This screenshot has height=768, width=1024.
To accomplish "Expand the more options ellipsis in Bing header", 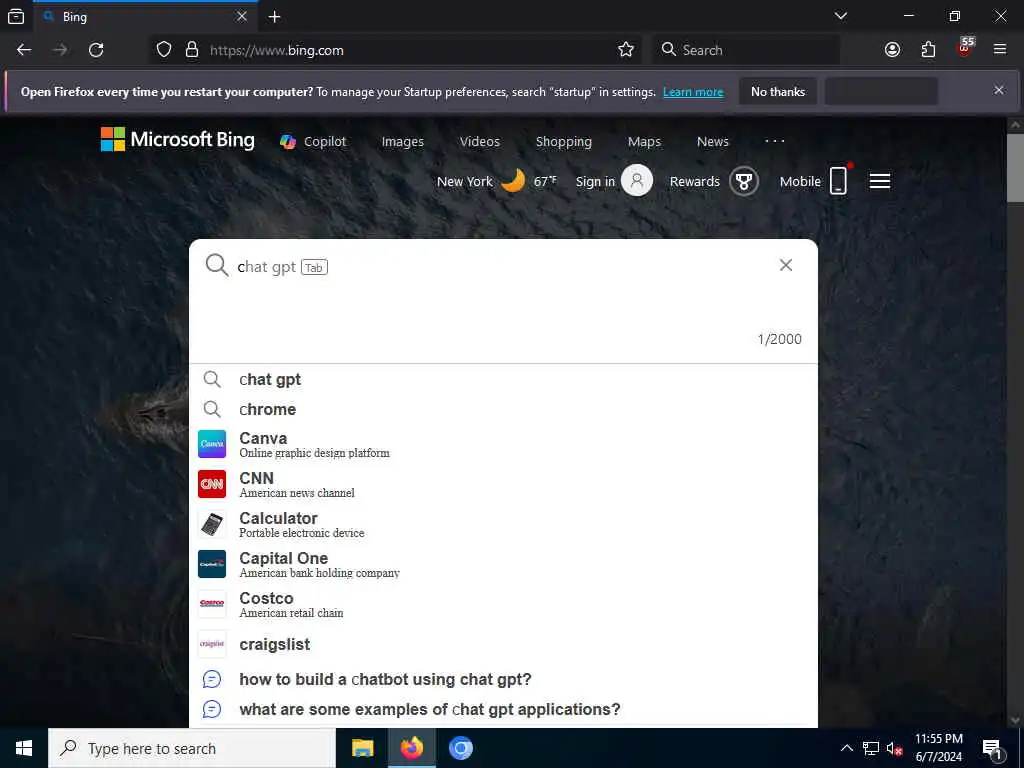I will point(775,141).
